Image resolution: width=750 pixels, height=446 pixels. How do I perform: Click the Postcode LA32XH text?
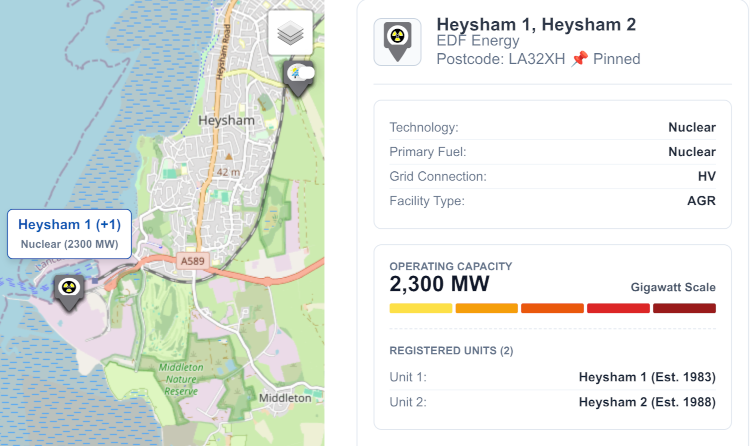point(500,59)
